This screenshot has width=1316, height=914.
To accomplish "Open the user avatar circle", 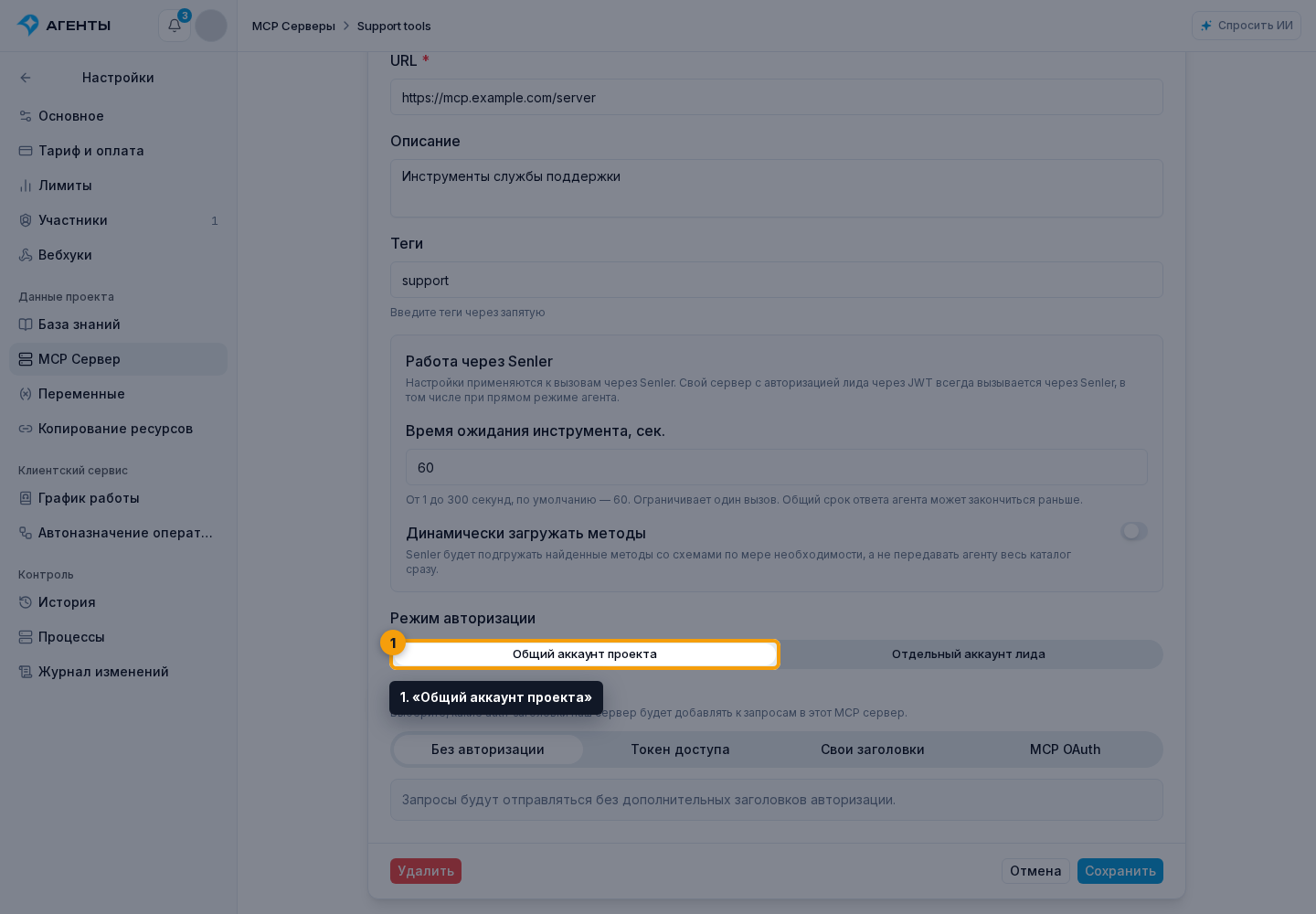I will (211, 26).
